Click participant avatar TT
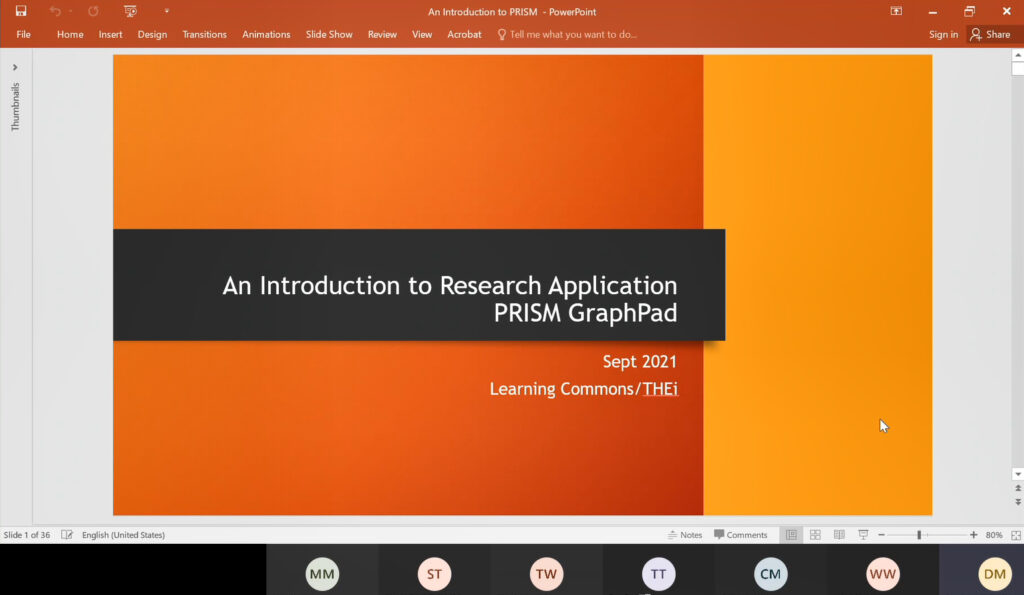Image resolution: width=1024 pixels, height=595 pixels. click(x=658, y=574)
